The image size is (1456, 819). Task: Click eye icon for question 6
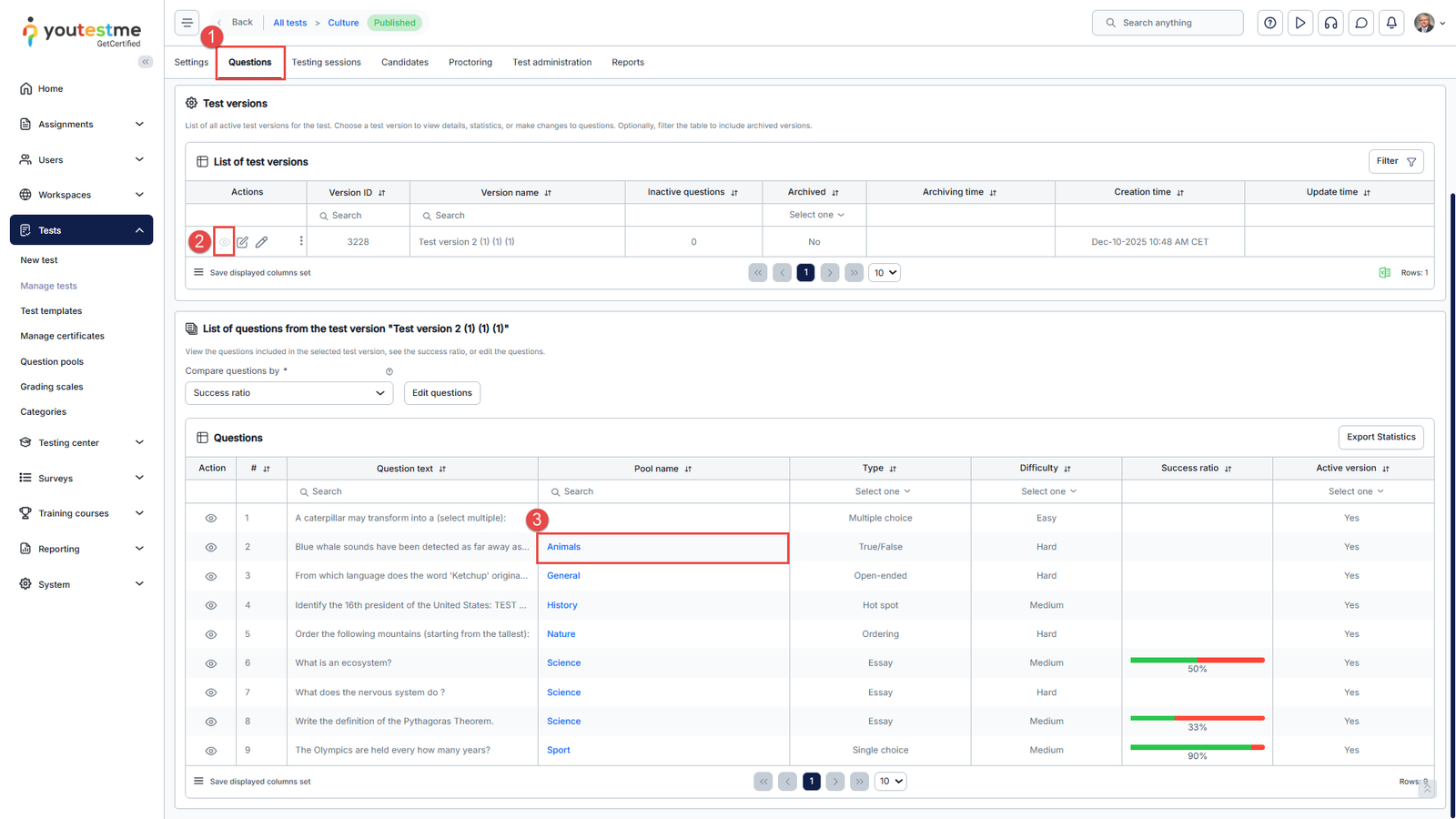pyautogui.click(x=211, y=663)
